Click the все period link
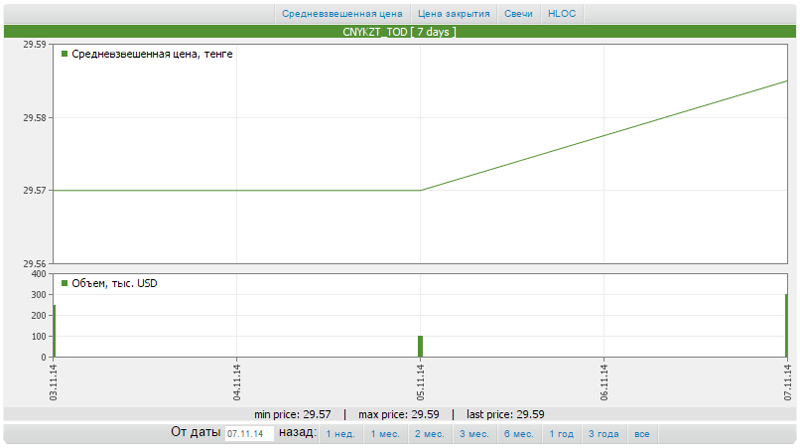The width and height of the screenshot is (800, 448). [642, 434]
